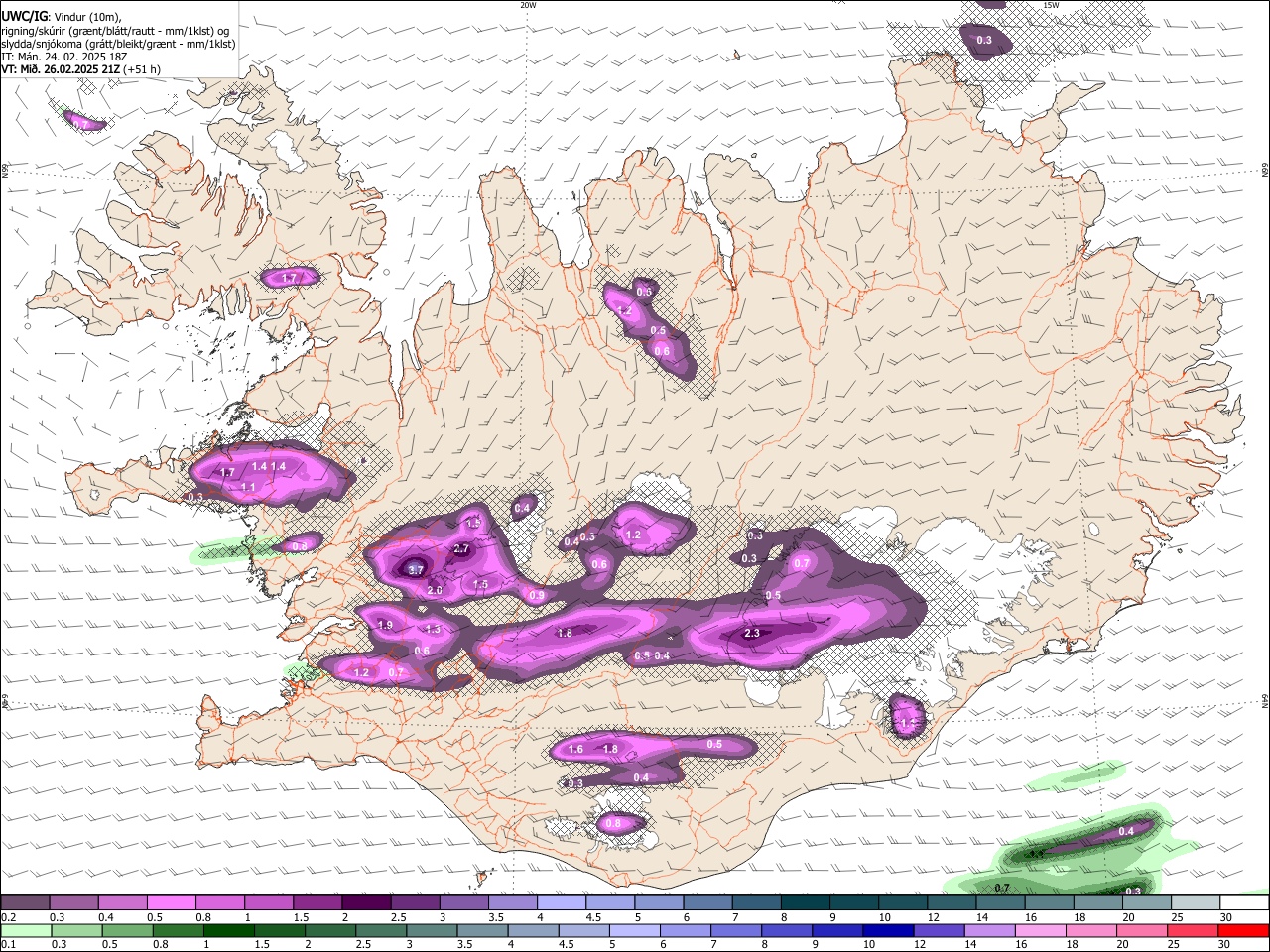The height and width of the screenshot is (952, 1270).
Task: Click the 0.9 precipitation value on the map
Action: coord(537,595)
